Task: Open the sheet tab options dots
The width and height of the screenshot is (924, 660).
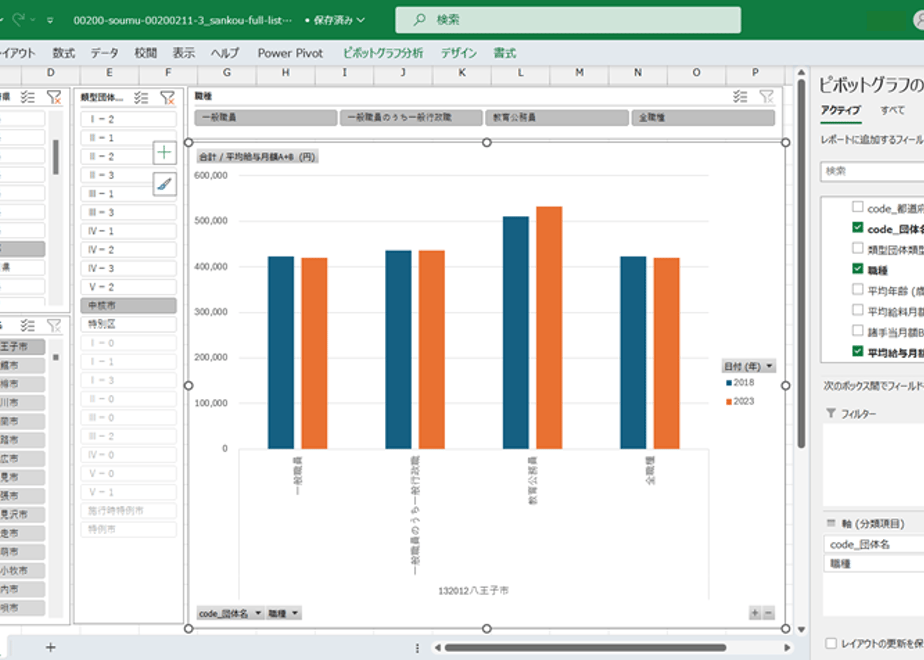Action: pyautogui.click(x=417, y=648)
